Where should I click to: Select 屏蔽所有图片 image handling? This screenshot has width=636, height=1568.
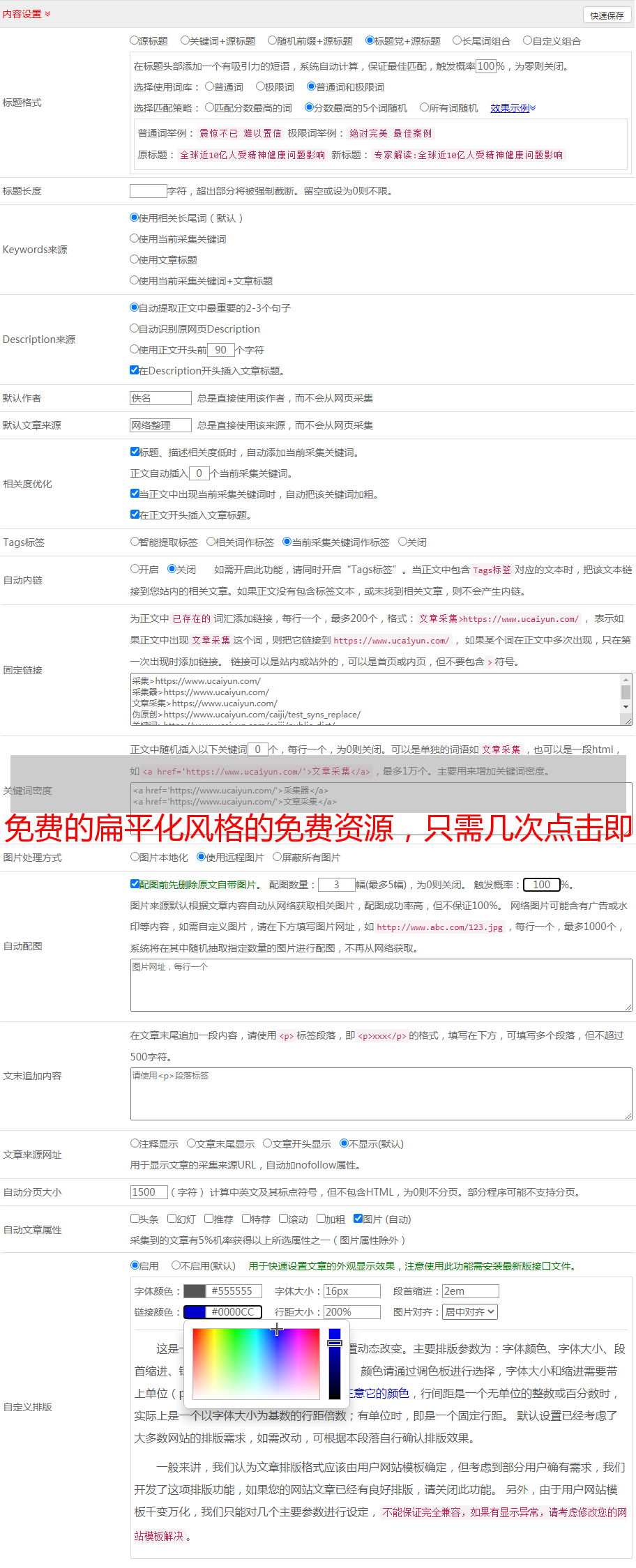coord(277,857)
